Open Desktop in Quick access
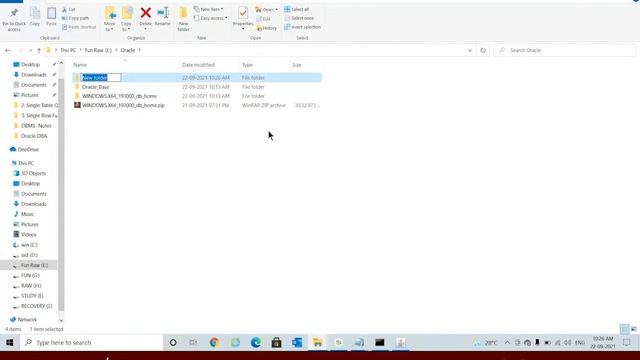Viewport: 640px width, 360px height. (30, 64)
